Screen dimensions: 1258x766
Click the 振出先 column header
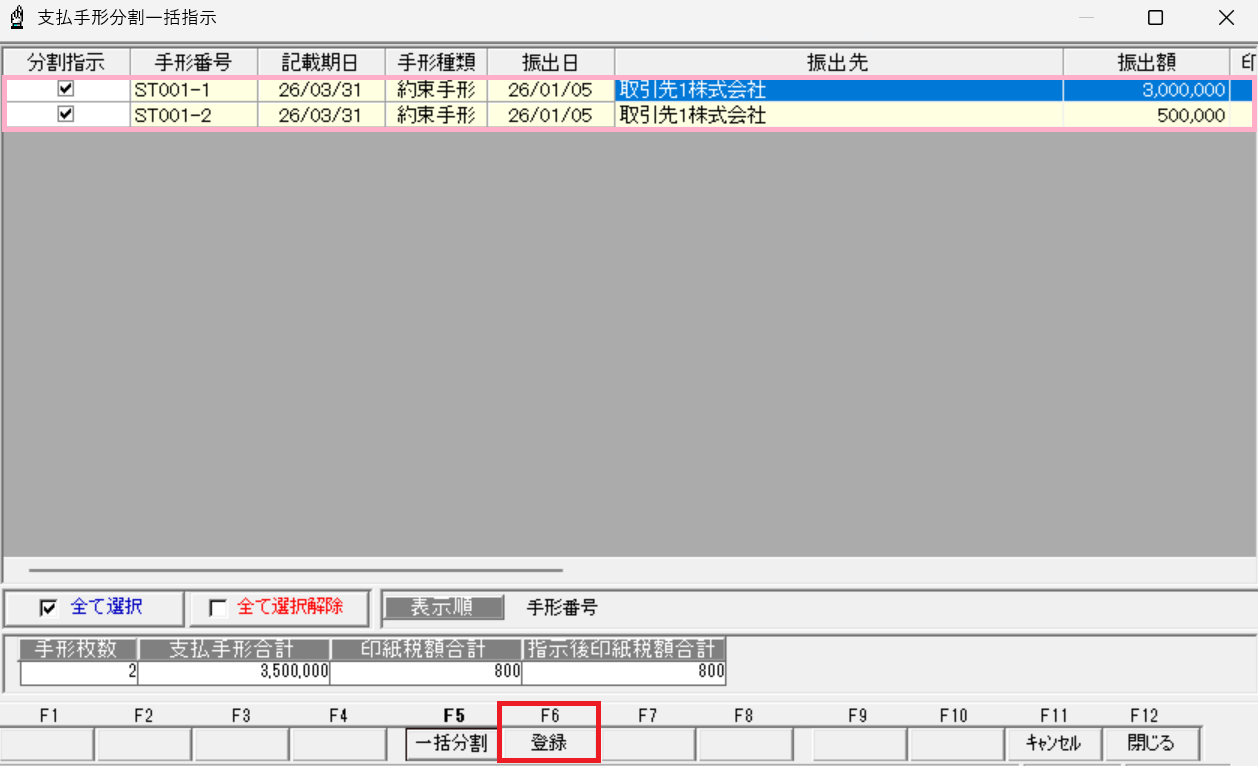(837, 61)
